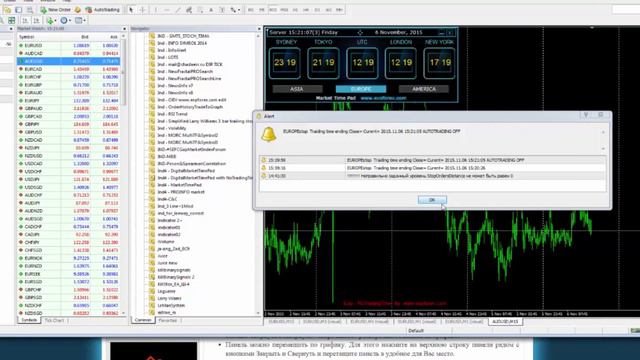Select EURUSD in Market Watch

69,45
